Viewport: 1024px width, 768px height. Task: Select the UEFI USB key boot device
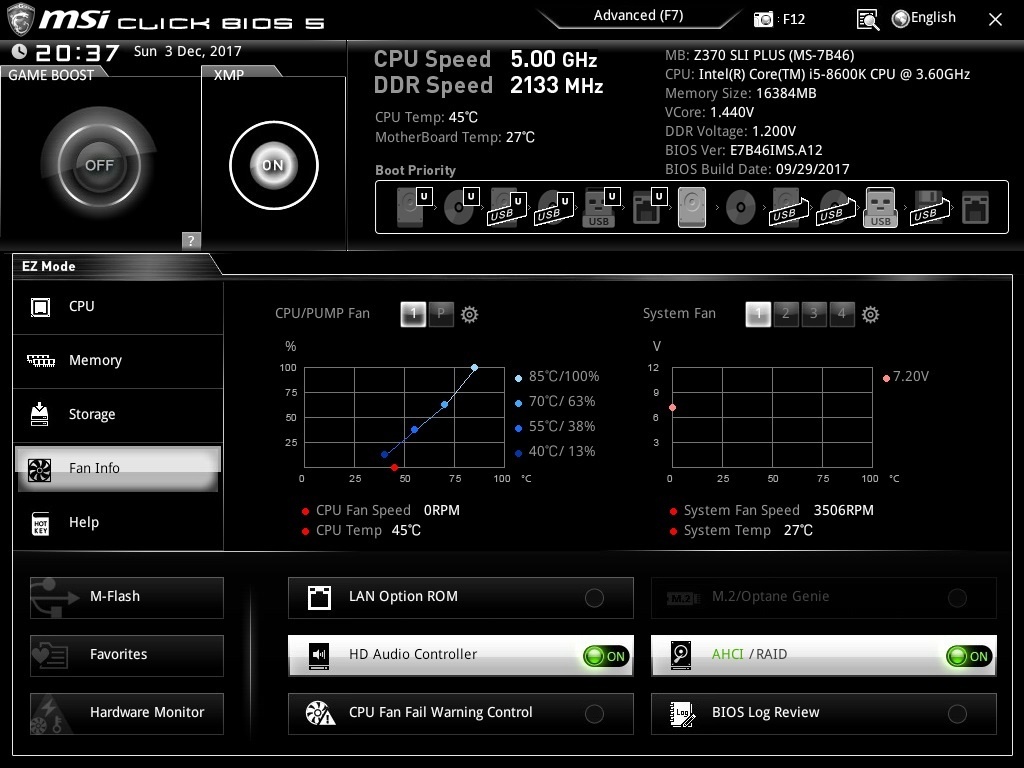601,208
